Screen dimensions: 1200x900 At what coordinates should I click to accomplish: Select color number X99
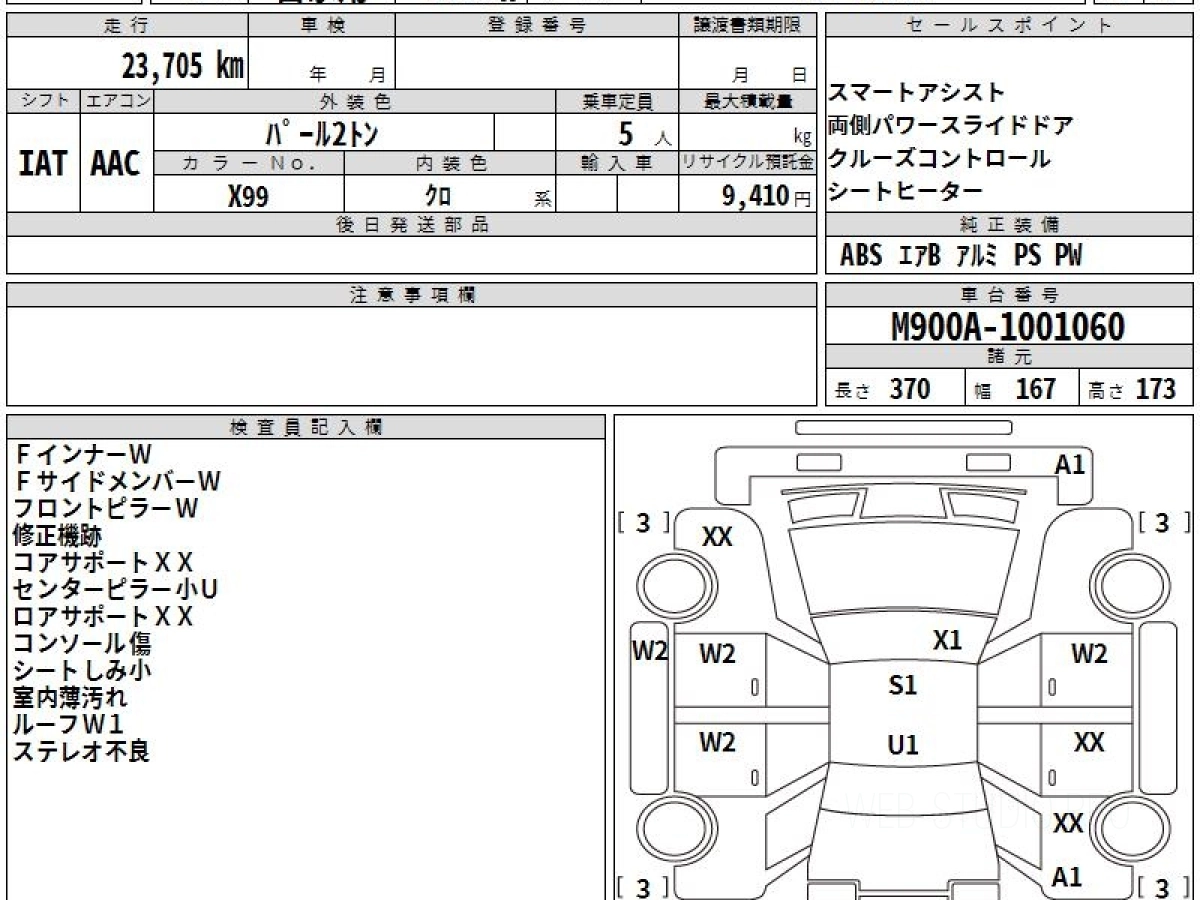[248, 196]
